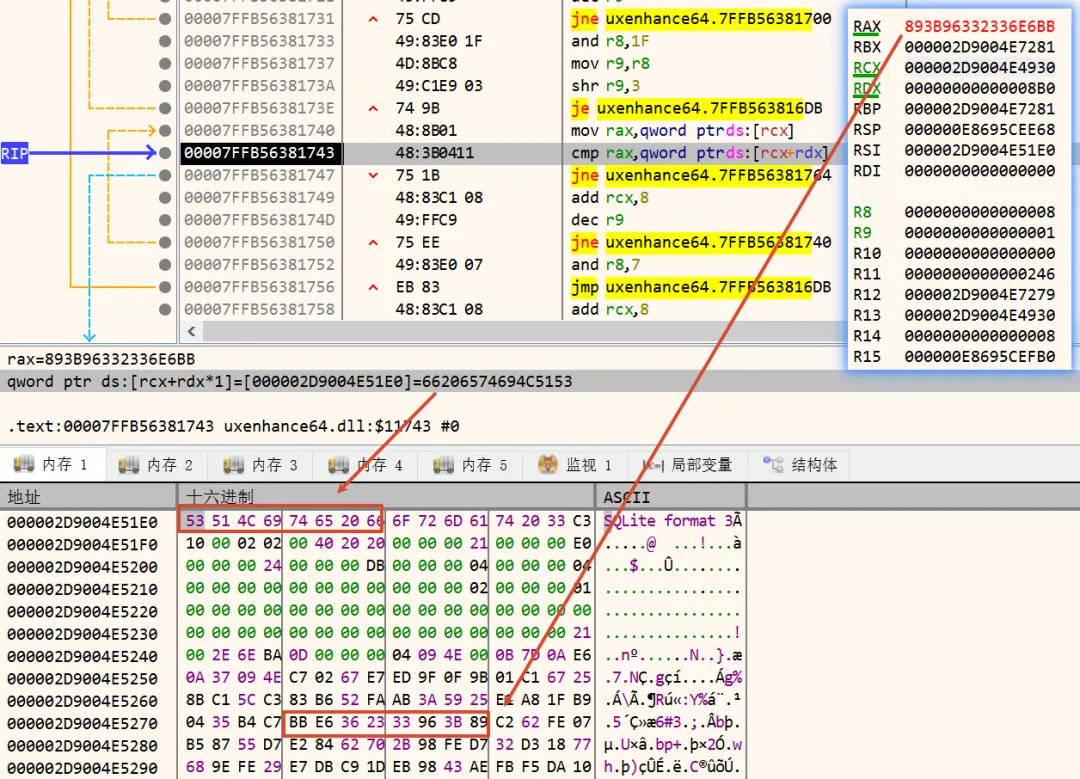Select jne target uxenhance64.7FFB56381700

[718, 19]
